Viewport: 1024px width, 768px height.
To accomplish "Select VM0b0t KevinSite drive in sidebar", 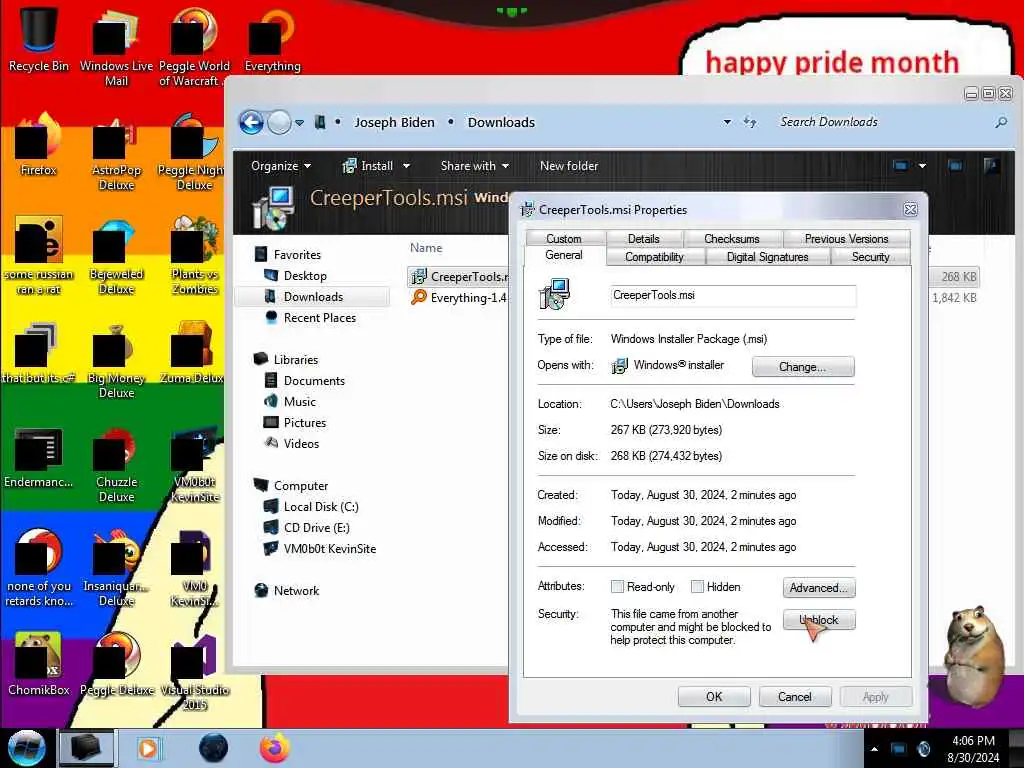I will tap(329, 548).
